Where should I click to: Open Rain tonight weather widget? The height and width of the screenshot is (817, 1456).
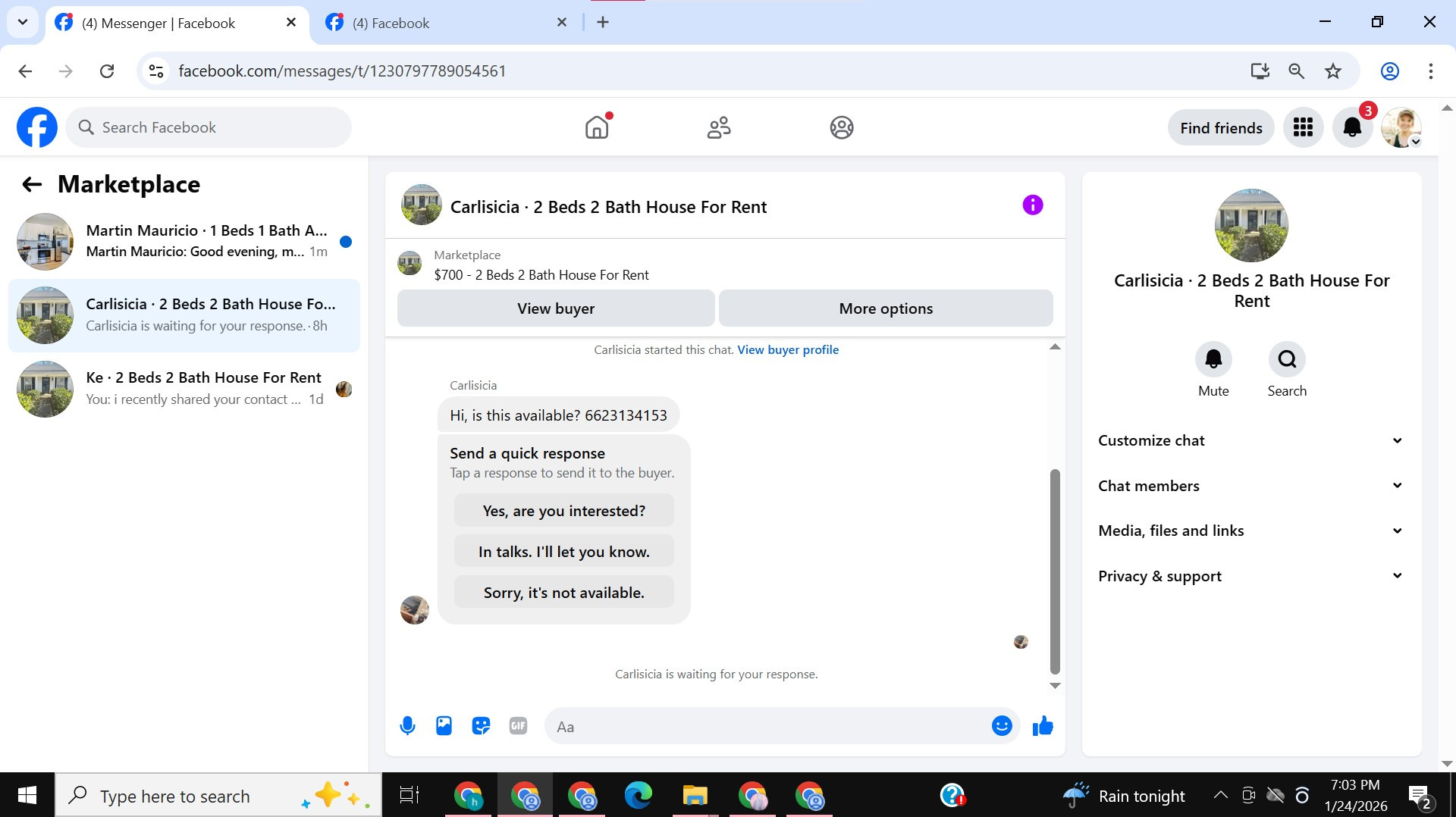click(x=1124, y=795)
